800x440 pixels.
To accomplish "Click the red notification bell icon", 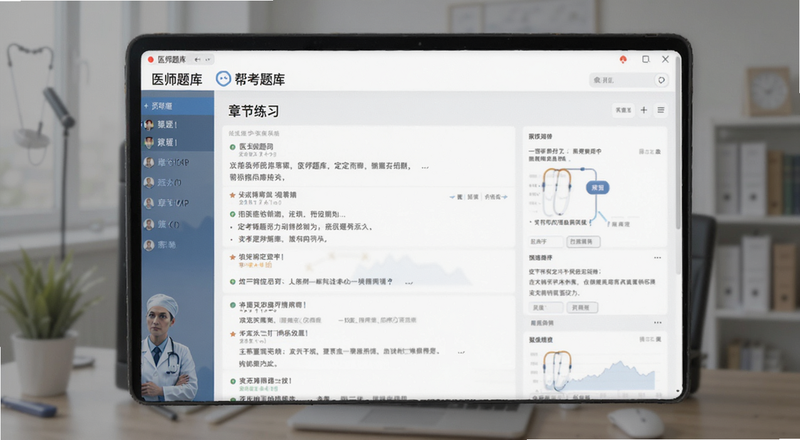I will click(x=623, y=59).
